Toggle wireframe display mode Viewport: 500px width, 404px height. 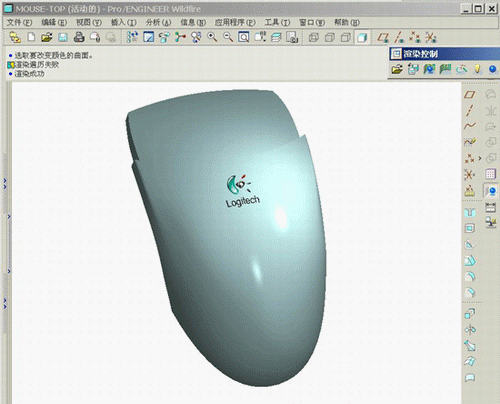(314, 37)
